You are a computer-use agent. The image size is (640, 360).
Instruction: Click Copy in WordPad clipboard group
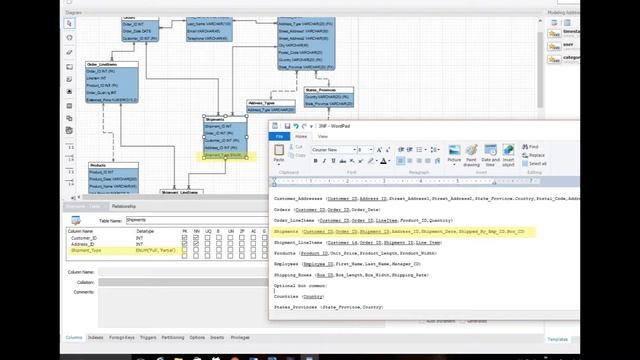pos(297,156)
